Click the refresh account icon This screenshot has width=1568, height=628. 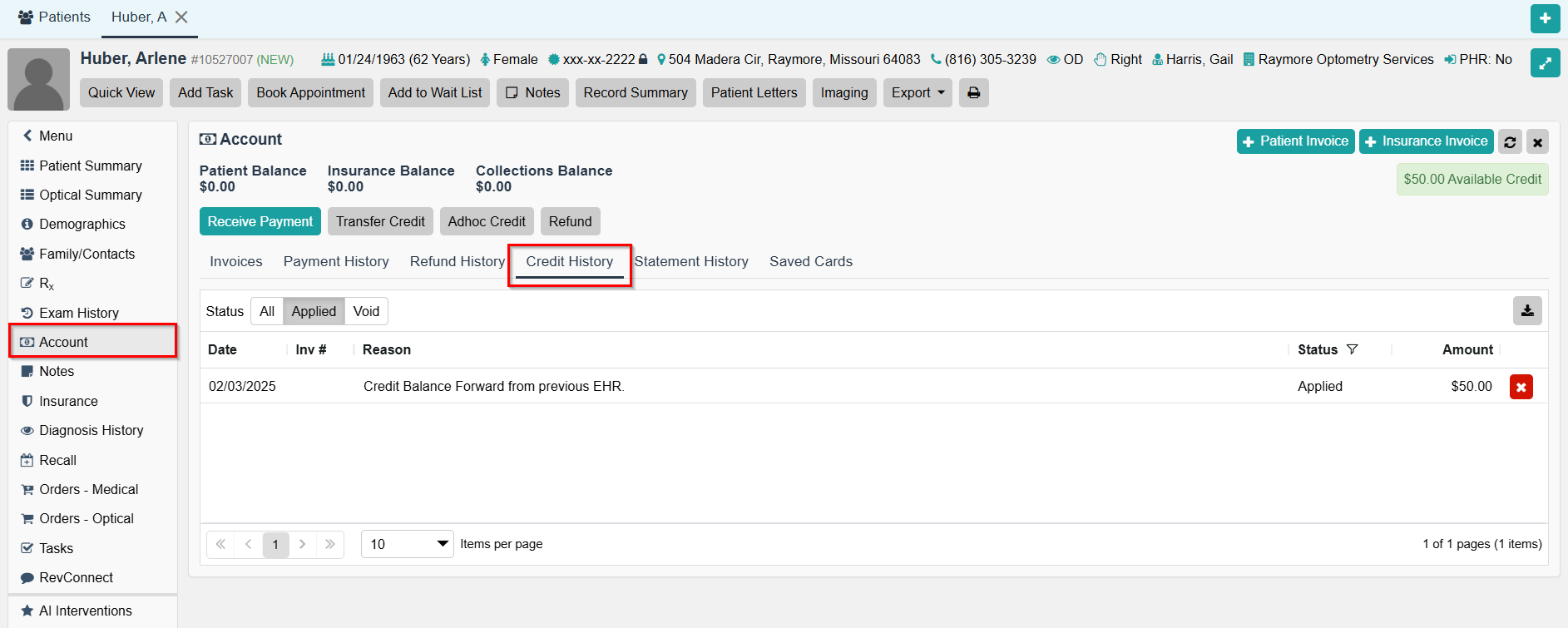click(x=1510, y=142)
